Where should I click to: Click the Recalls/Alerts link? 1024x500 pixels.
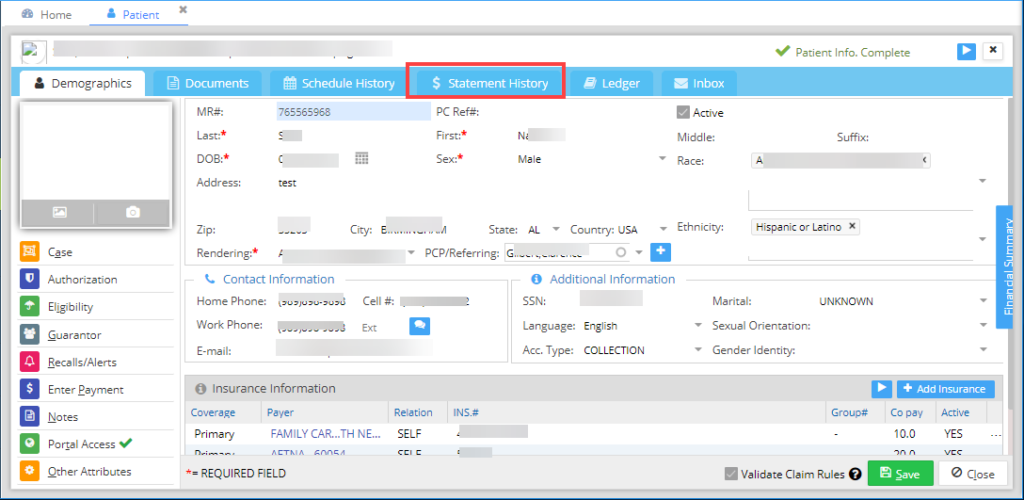(82, 362)
